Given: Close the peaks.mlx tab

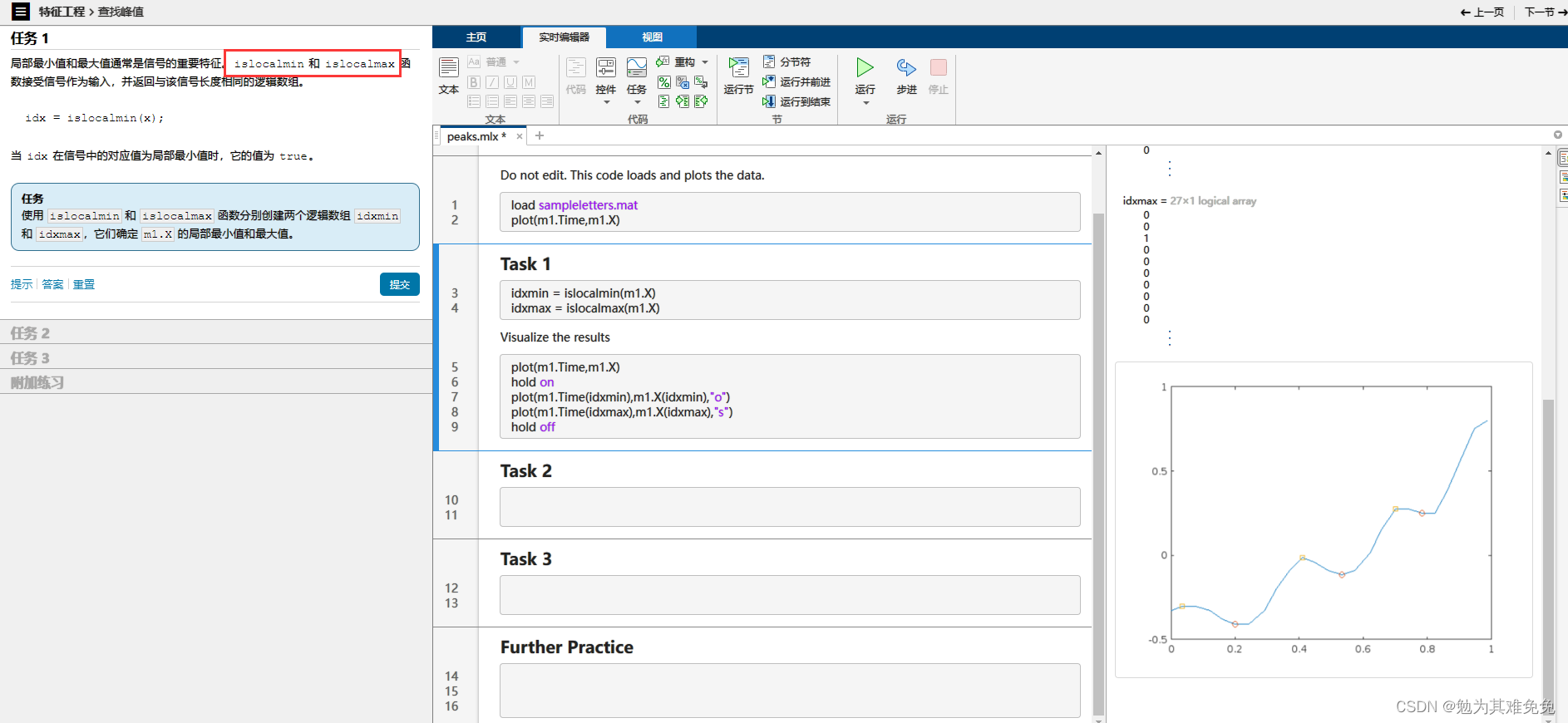Looking at the screenshot, I should tap(520, 136).
